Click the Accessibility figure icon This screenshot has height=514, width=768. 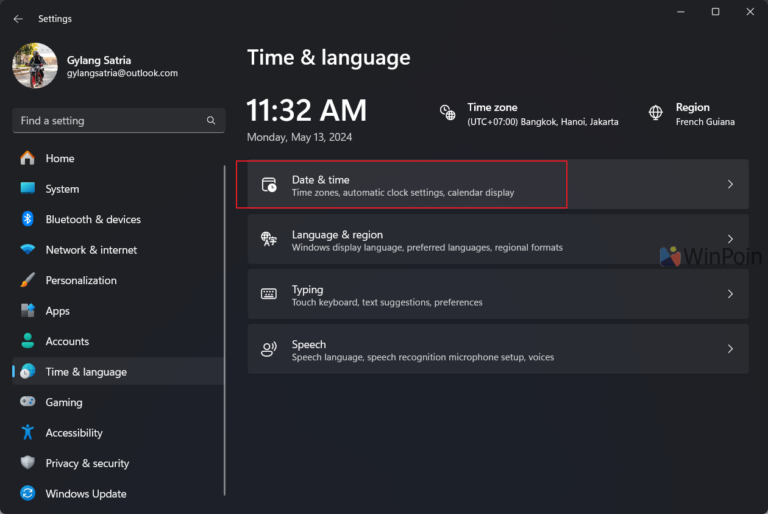point(27,432)
